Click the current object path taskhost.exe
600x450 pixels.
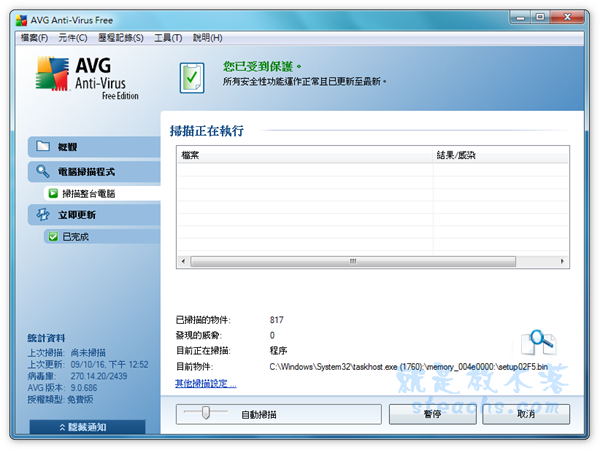click(x=409, y=367)
